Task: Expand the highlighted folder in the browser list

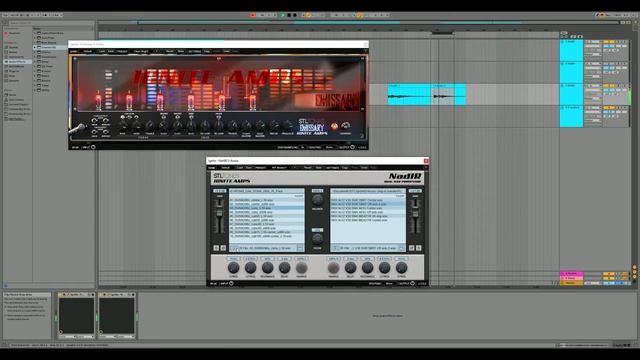Action: pos(36,47)
